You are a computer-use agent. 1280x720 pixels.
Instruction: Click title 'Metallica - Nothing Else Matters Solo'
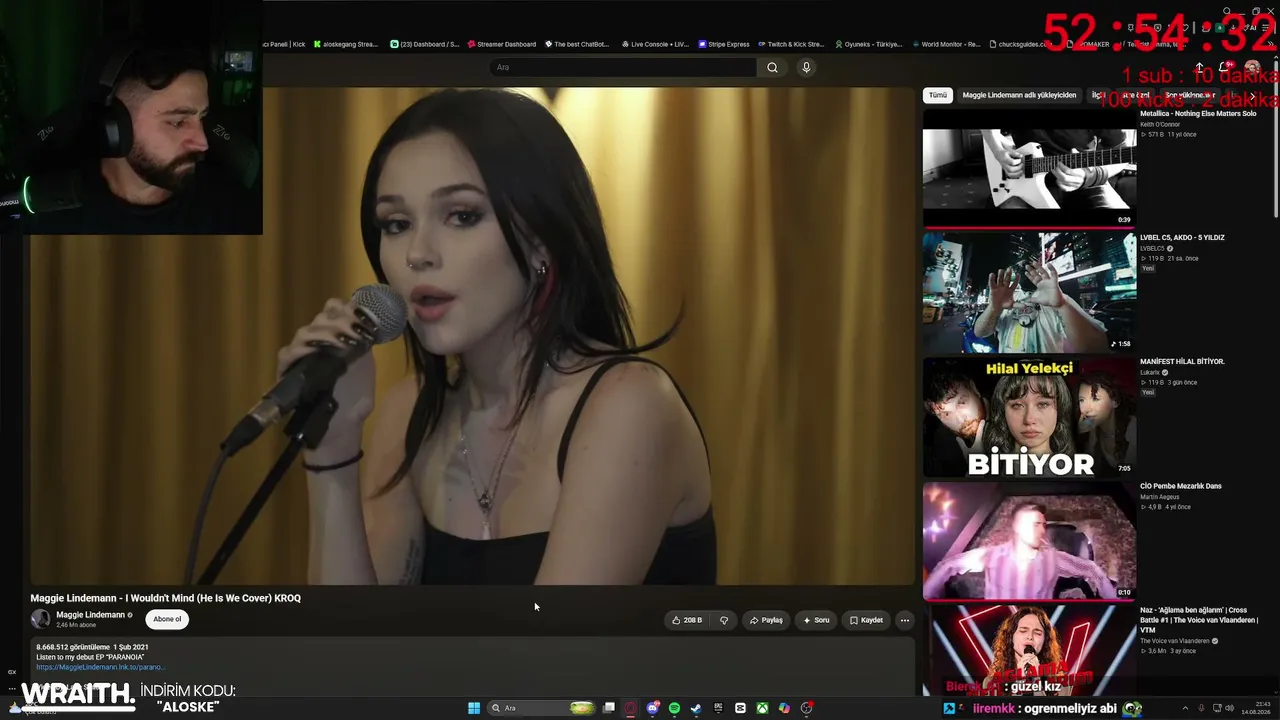(1198, 114)
